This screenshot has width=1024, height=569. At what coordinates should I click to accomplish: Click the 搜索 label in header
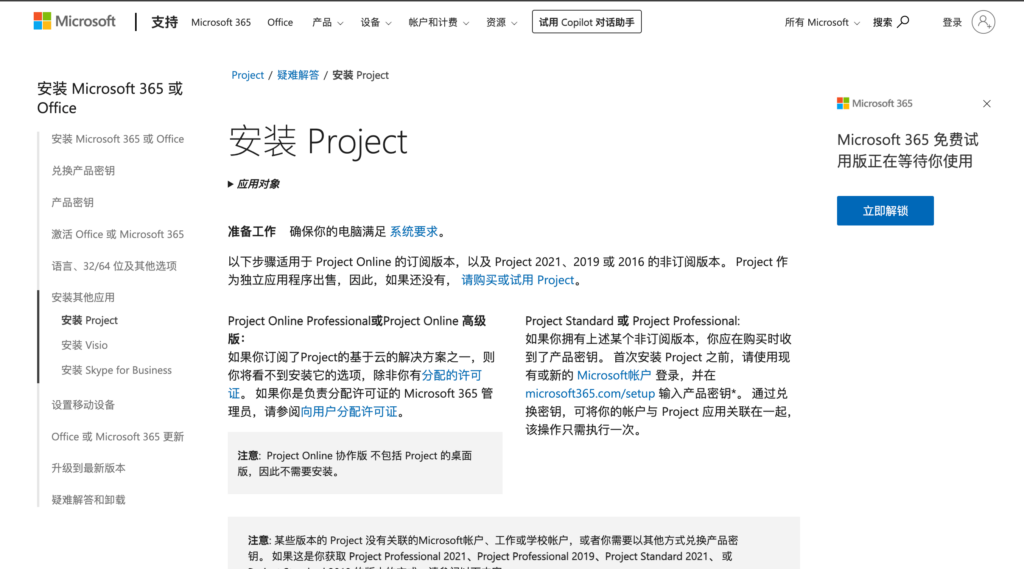coord(882,22)
